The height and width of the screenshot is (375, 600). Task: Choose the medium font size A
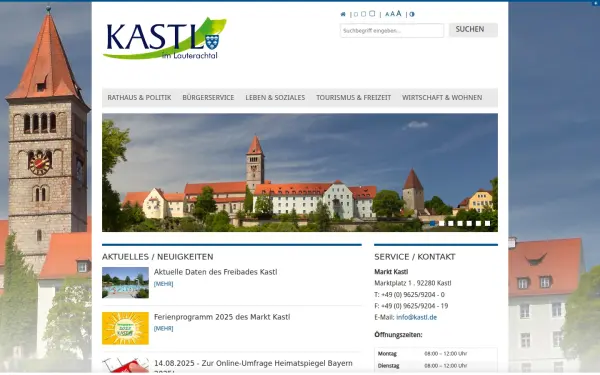click(392, 14)
